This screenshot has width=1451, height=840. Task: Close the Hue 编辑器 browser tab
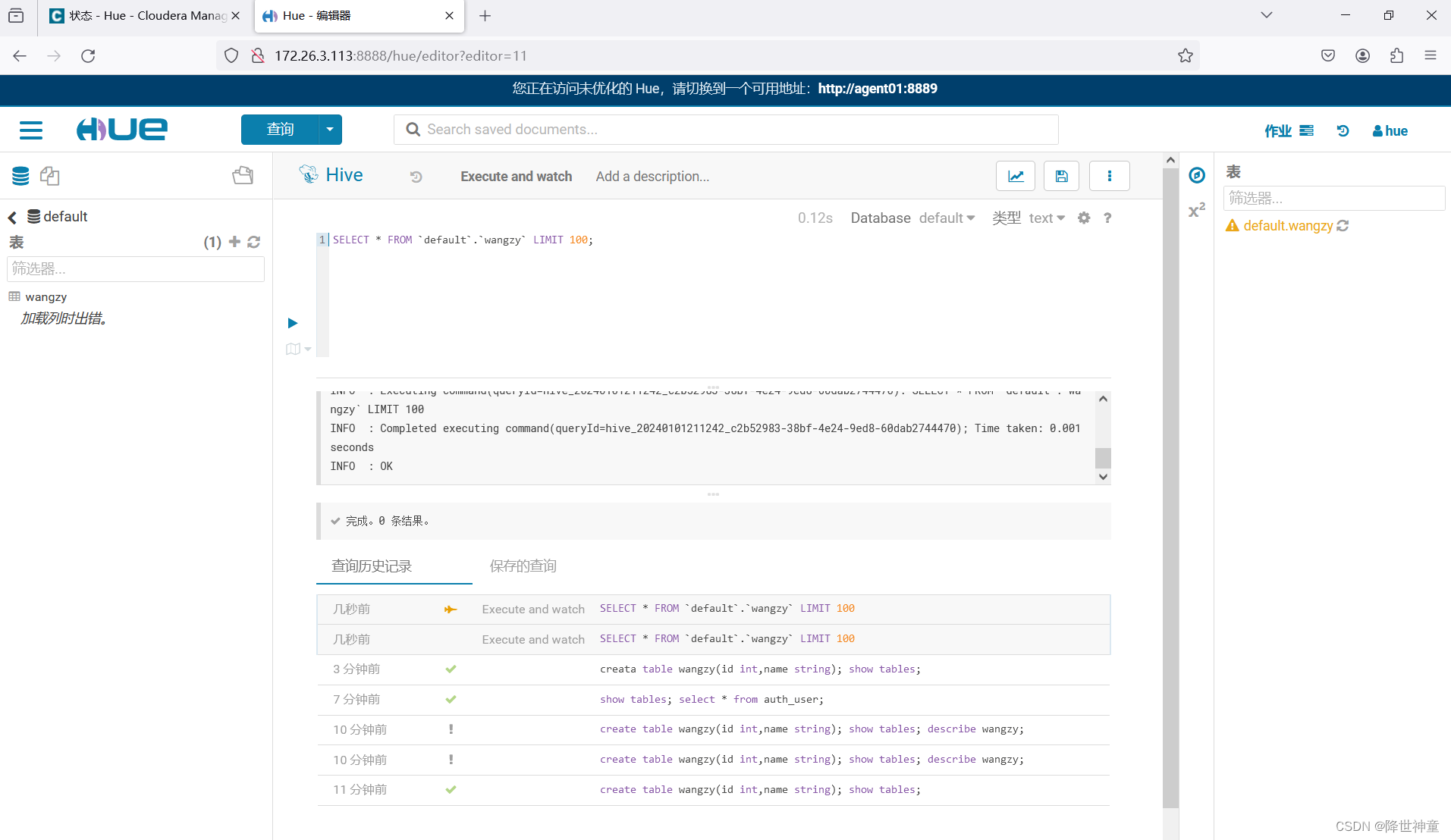click(x=449, y=16)
